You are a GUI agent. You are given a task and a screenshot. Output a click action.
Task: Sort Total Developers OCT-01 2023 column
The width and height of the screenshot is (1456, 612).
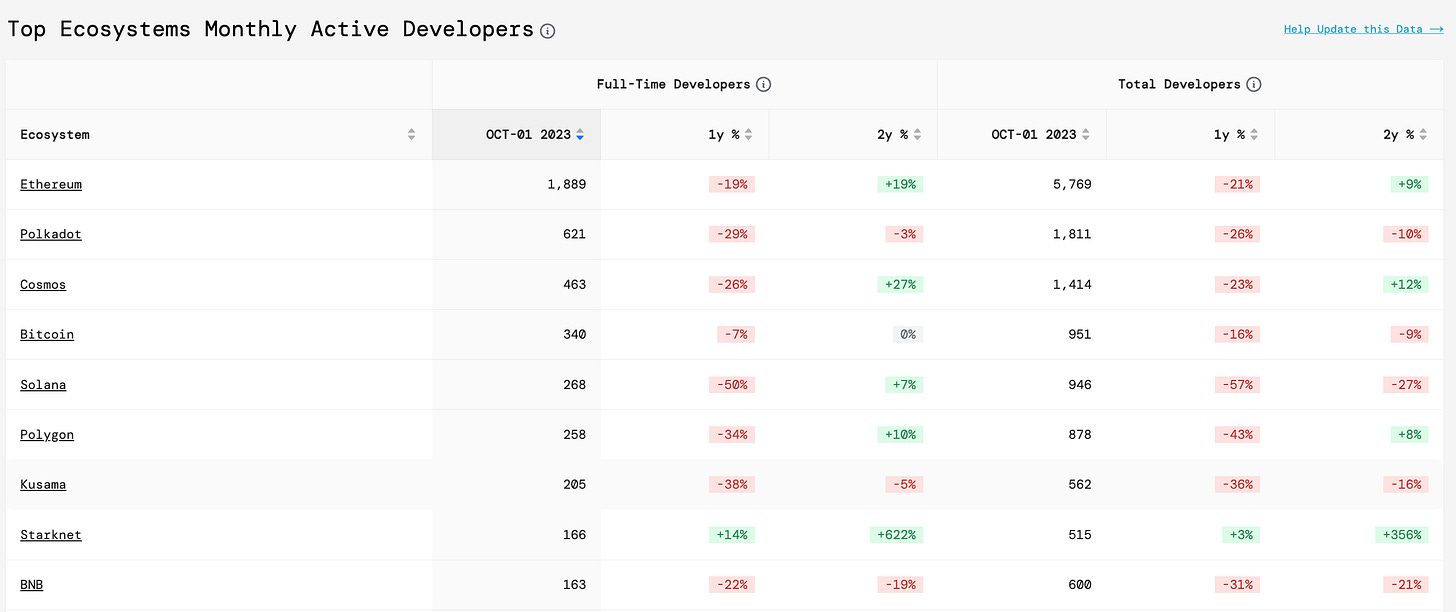[1086, 135]
